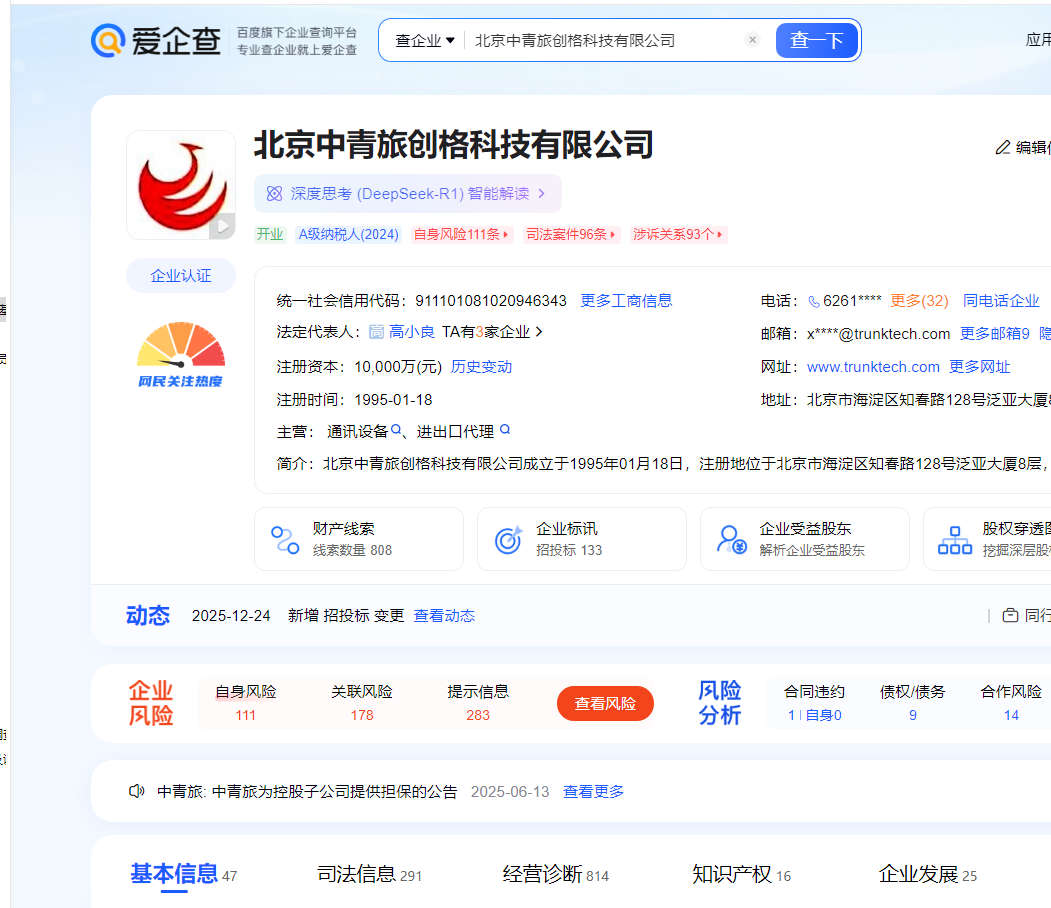
Task: Click the 股权穿透 hierarchy icon
Action: 955,540
